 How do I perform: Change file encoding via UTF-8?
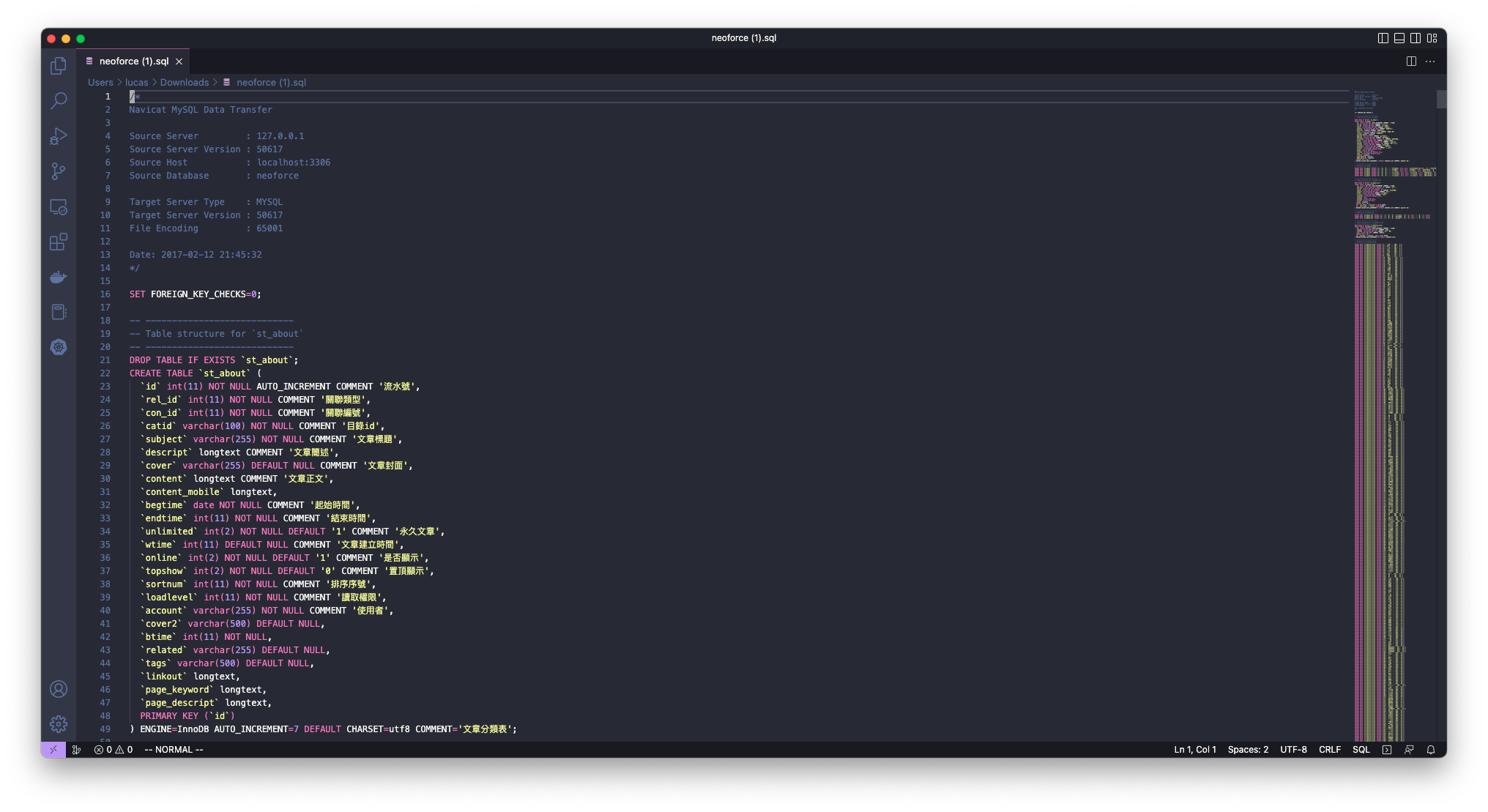(x=1293, y=750)
